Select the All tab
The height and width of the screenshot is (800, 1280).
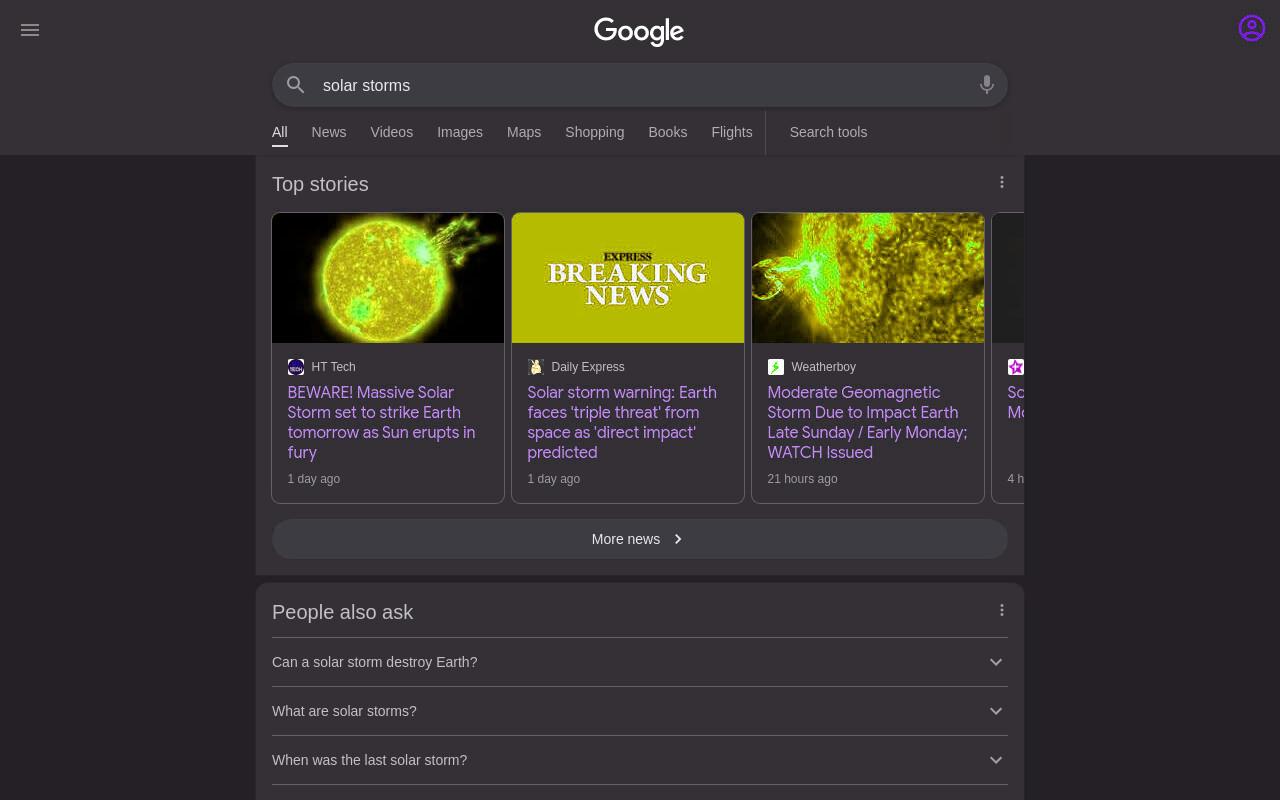click(280, 132)
